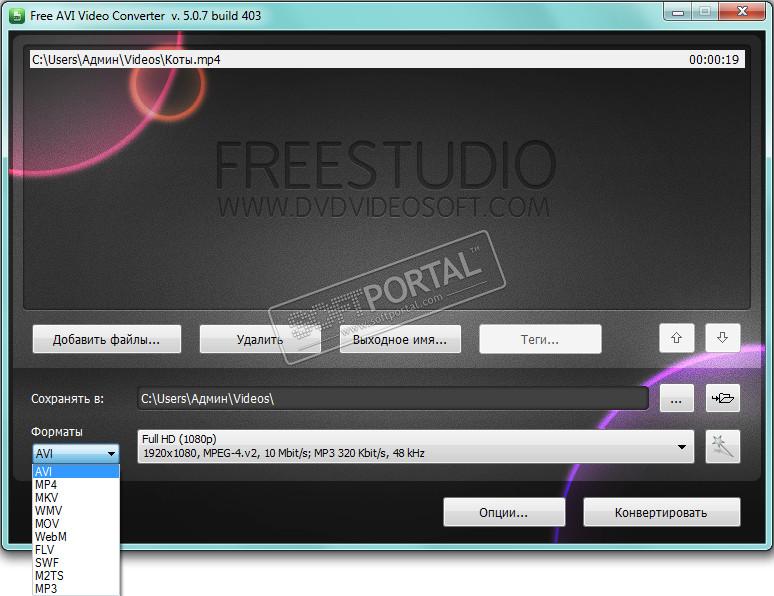Click the move down arrow icon
Viewport: 774px width, 596px height.
pos(722,339)
